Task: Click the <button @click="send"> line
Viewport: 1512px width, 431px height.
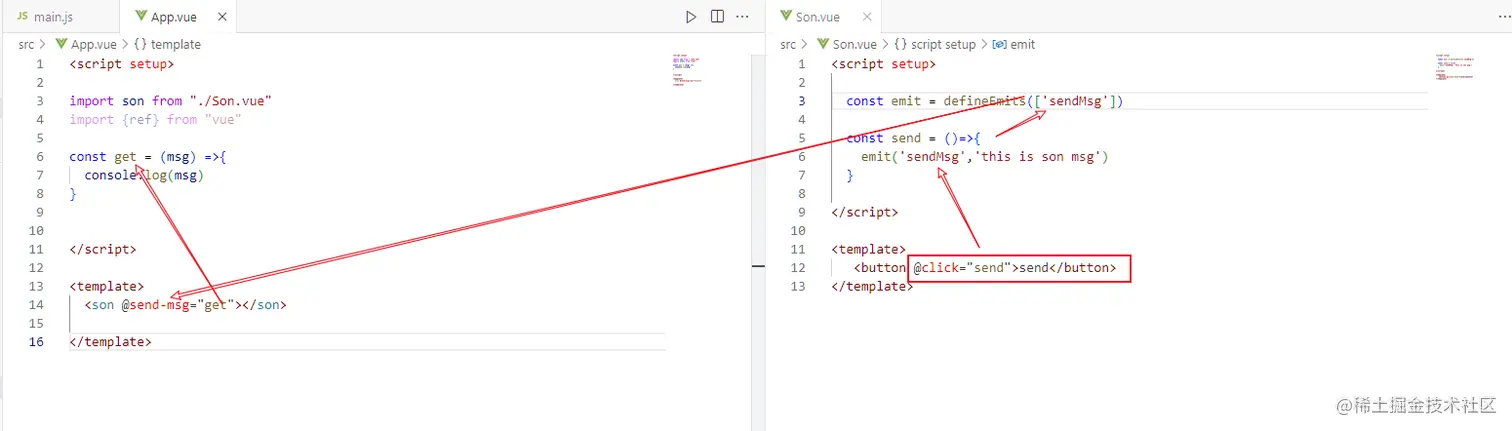Action: (984, 268)
